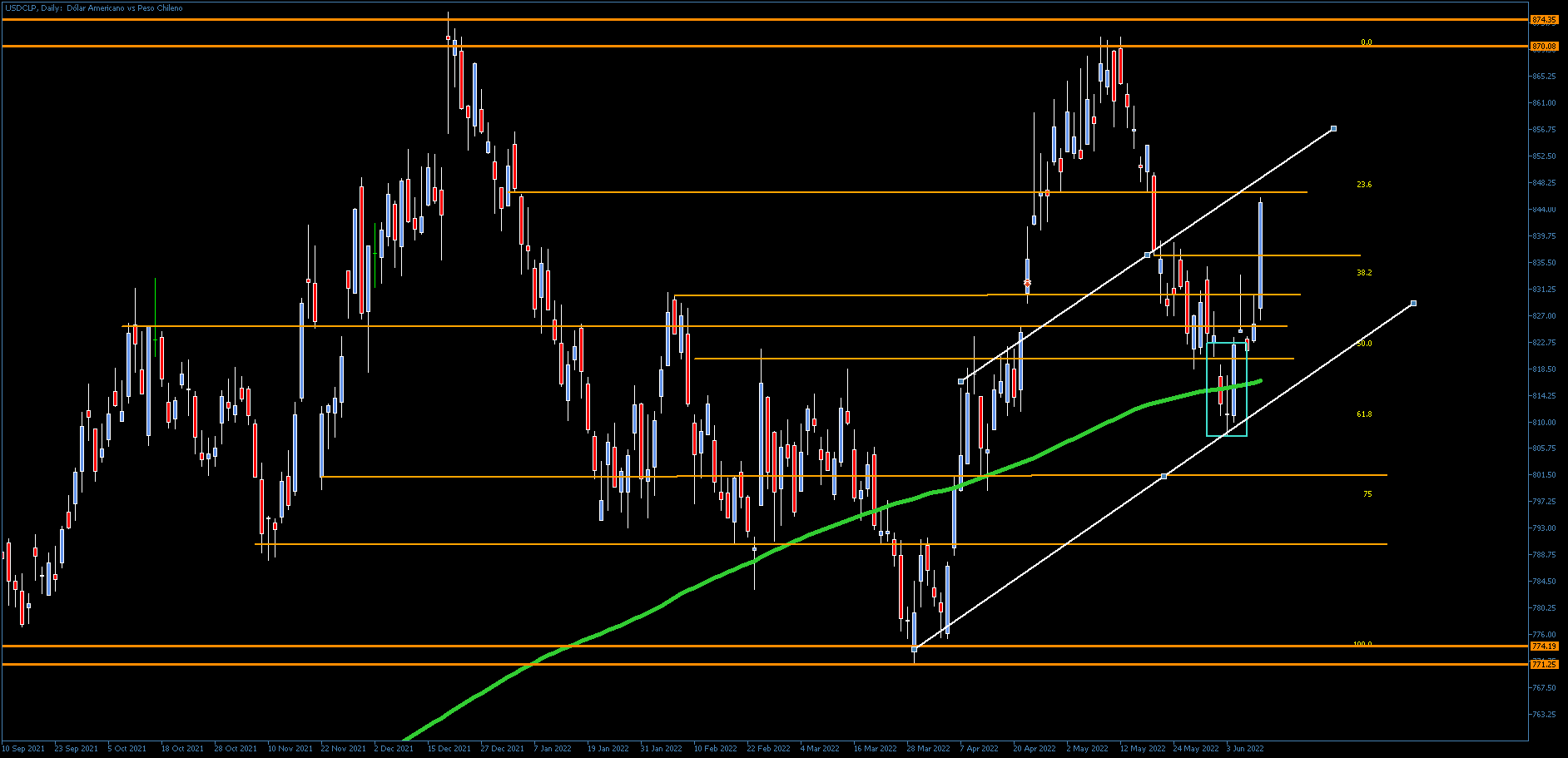1568x758 pixels.
Task: Click the red arrow marker on April gap candle
Action: point(1027,284)
